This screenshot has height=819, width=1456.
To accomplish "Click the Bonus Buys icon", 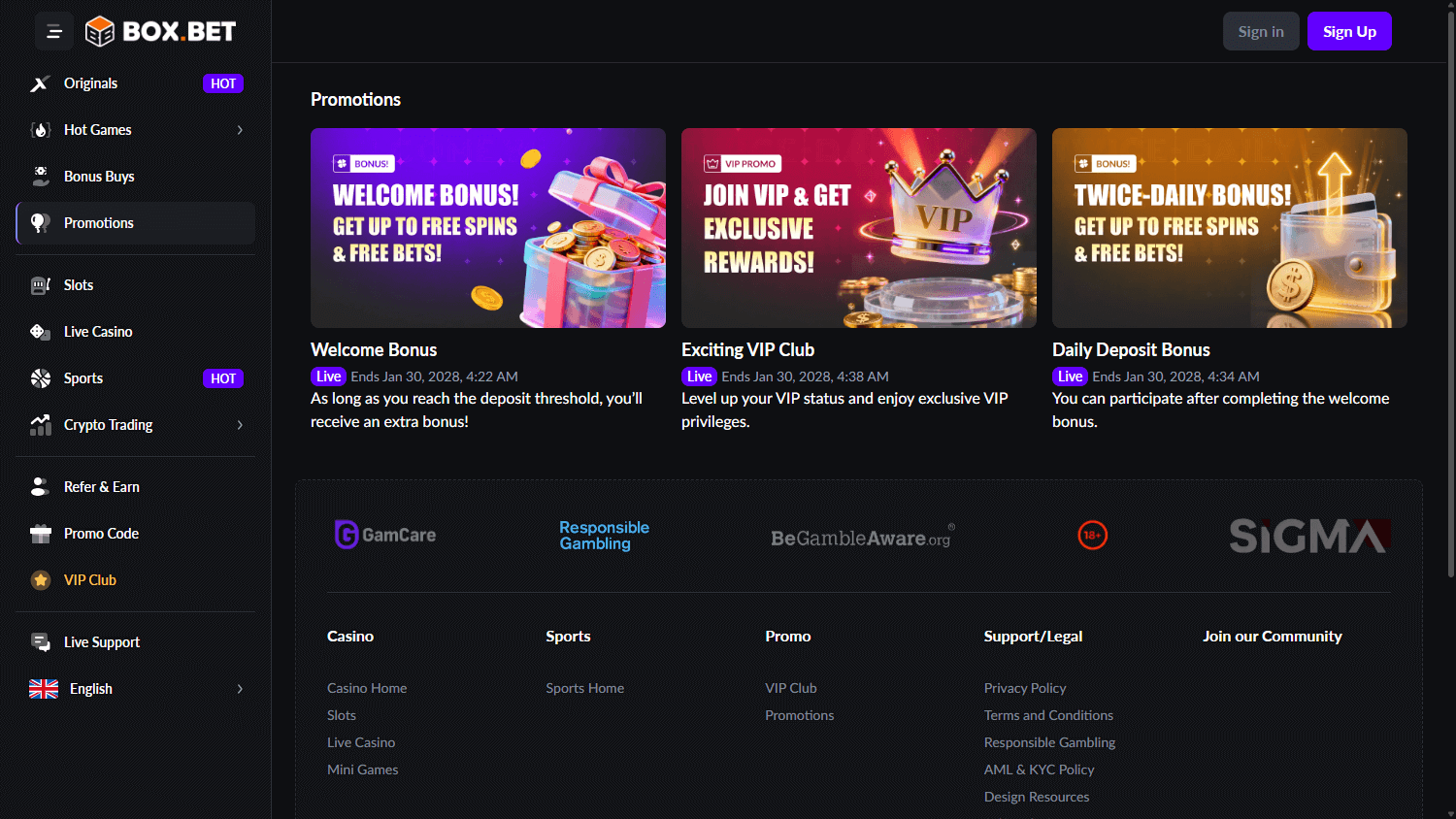I will click(40, 176).
